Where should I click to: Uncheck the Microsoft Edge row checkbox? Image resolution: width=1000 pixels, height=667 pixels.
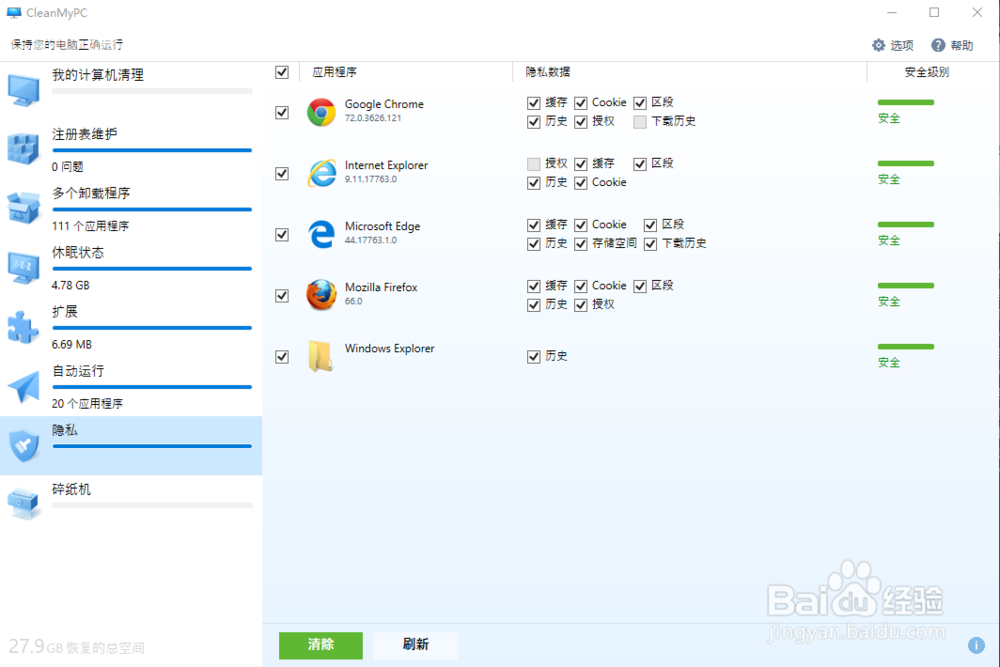(x=282, y=235)
